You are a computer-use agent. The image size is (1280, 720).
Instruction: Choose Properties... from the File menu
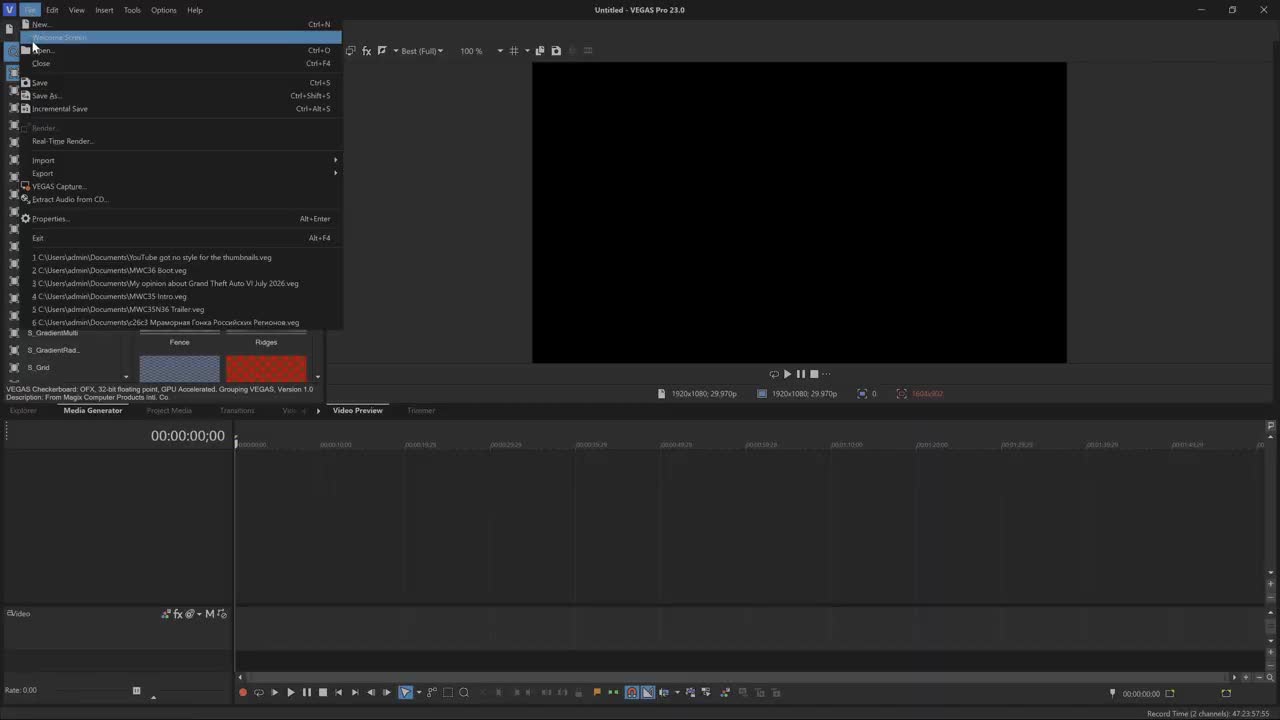[x=181, y=219]
